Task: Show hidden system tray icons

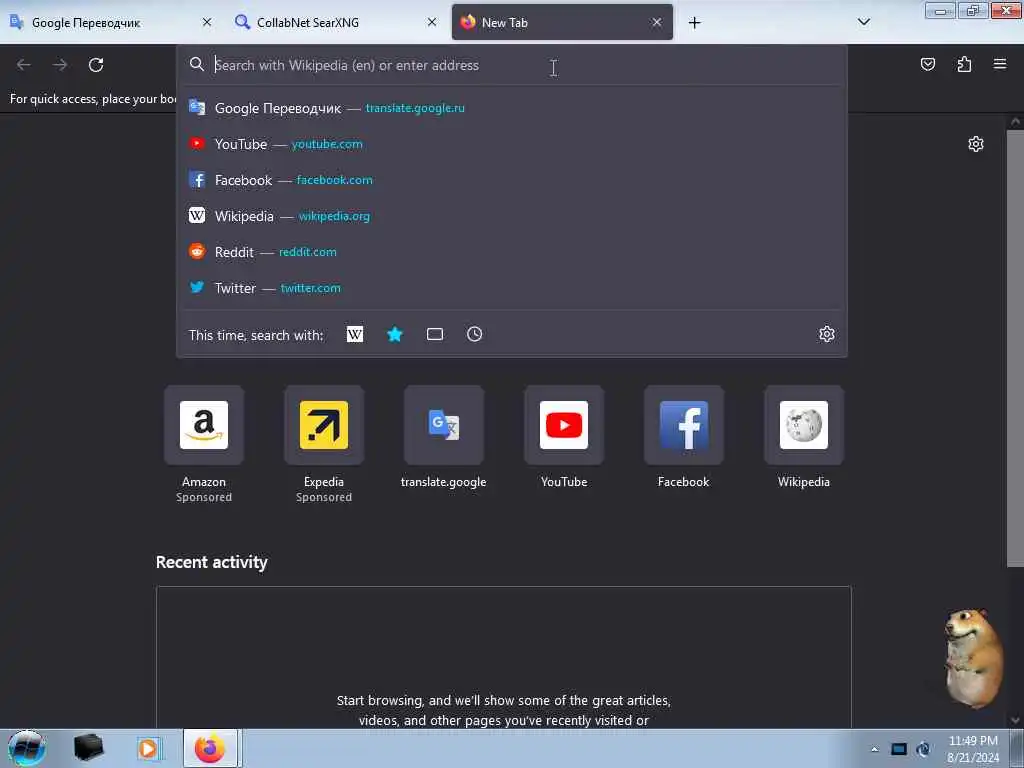Action: coord(874,750)
